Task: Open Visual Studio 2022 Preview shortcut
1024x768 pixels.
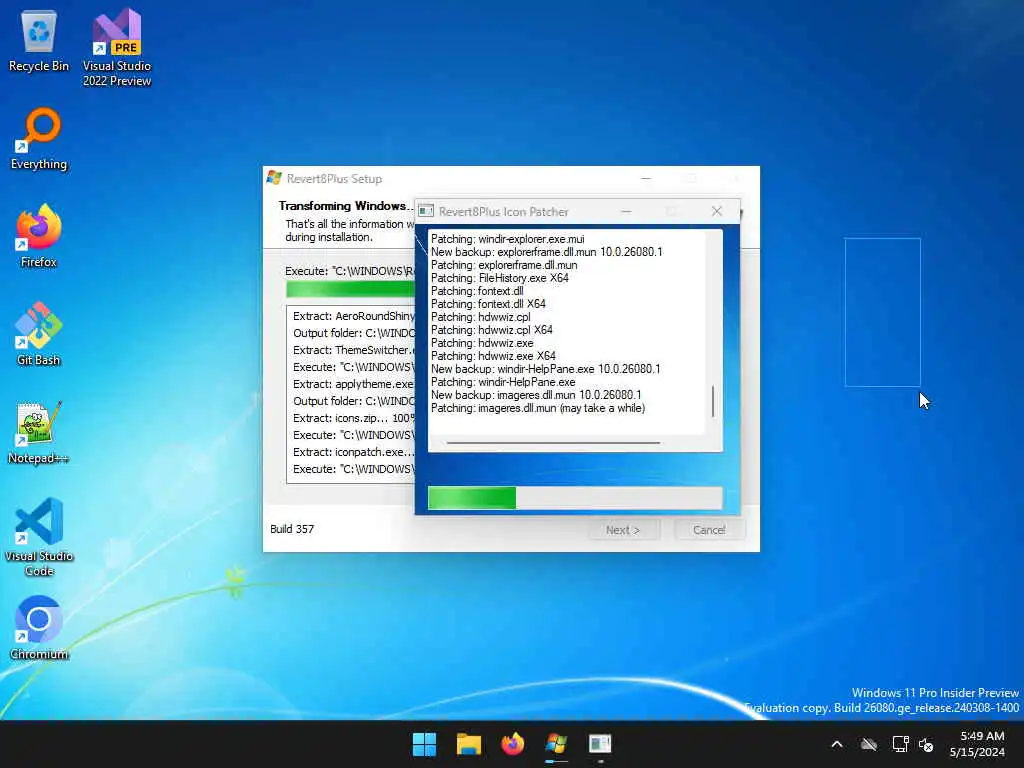Action: [x=116, y=47]
